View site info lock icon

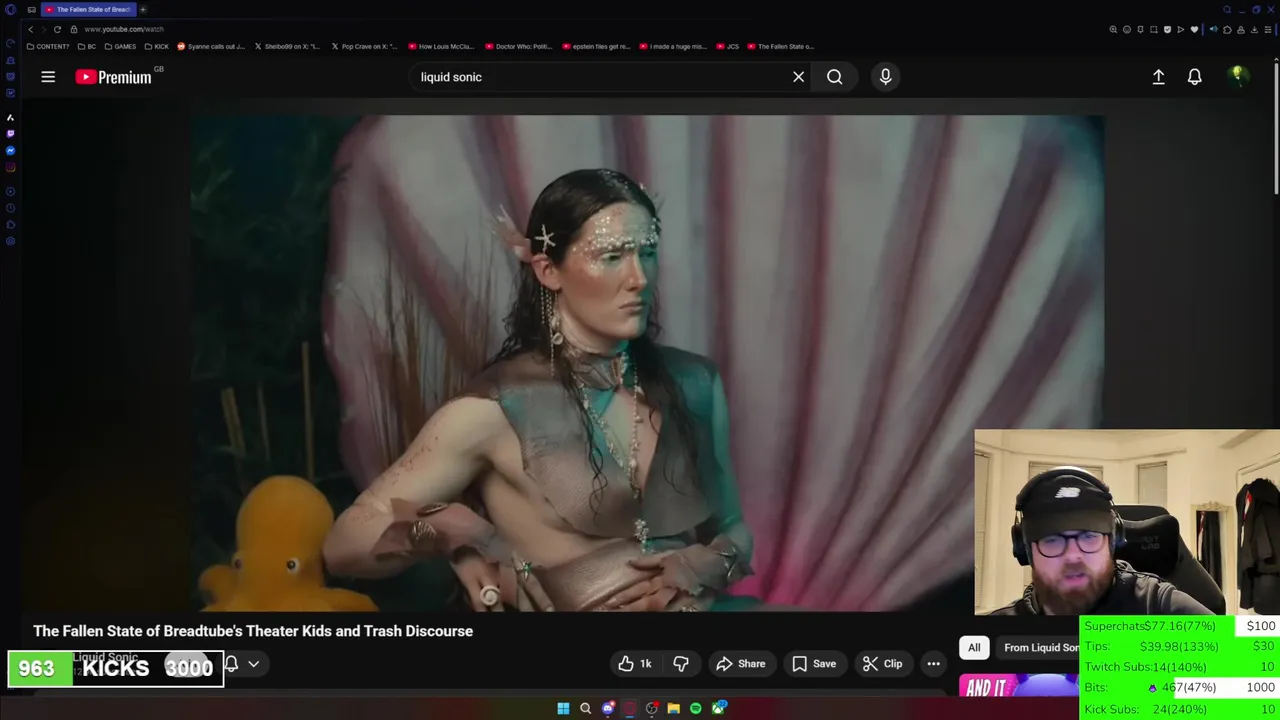73,29
